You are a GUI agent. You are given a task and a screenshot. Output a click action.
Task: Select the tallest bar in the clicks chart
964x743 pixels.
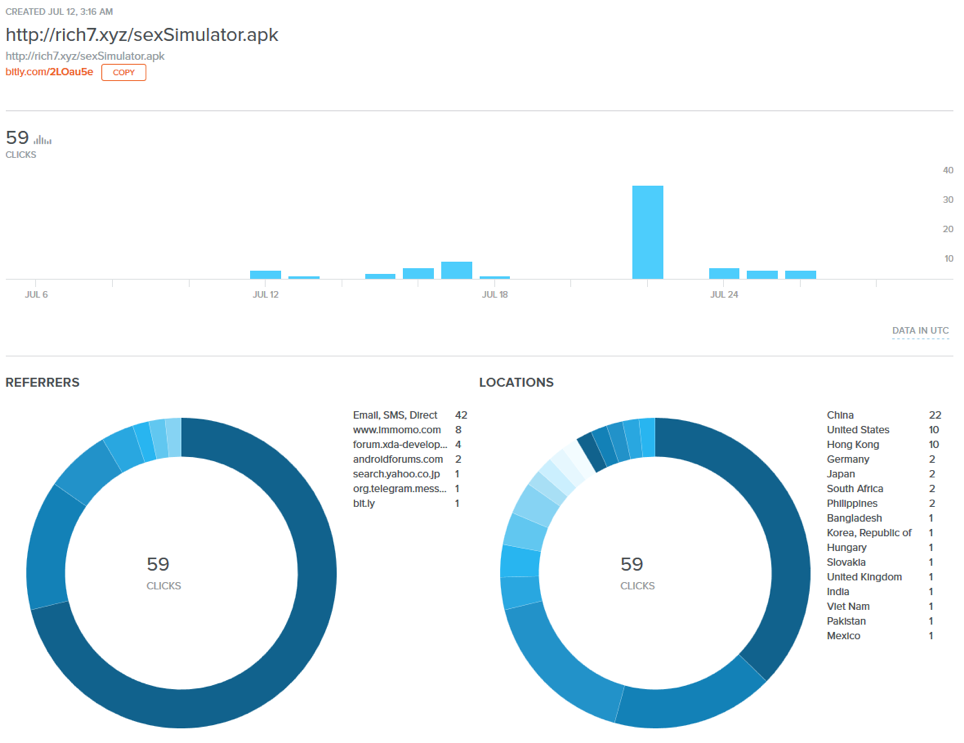click(x=647, y=232)
